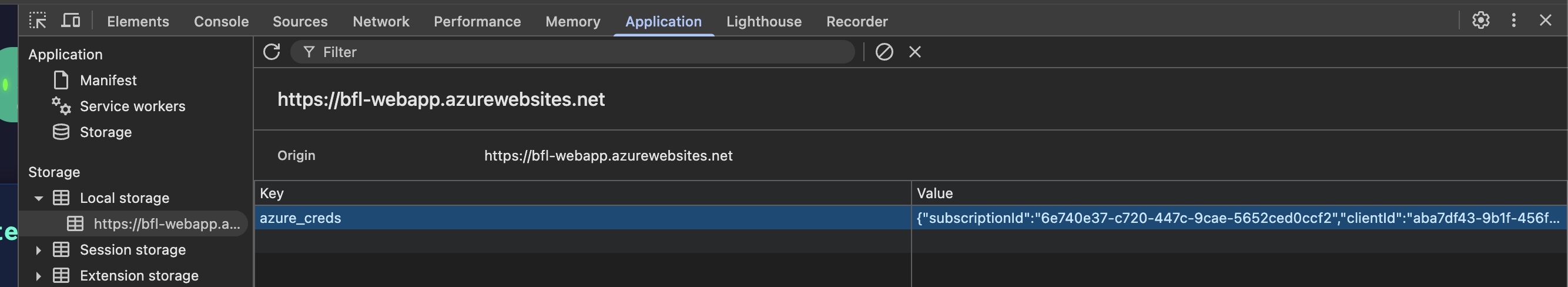Refresh the storage table

pyautogui.click(x=272, y=52)
